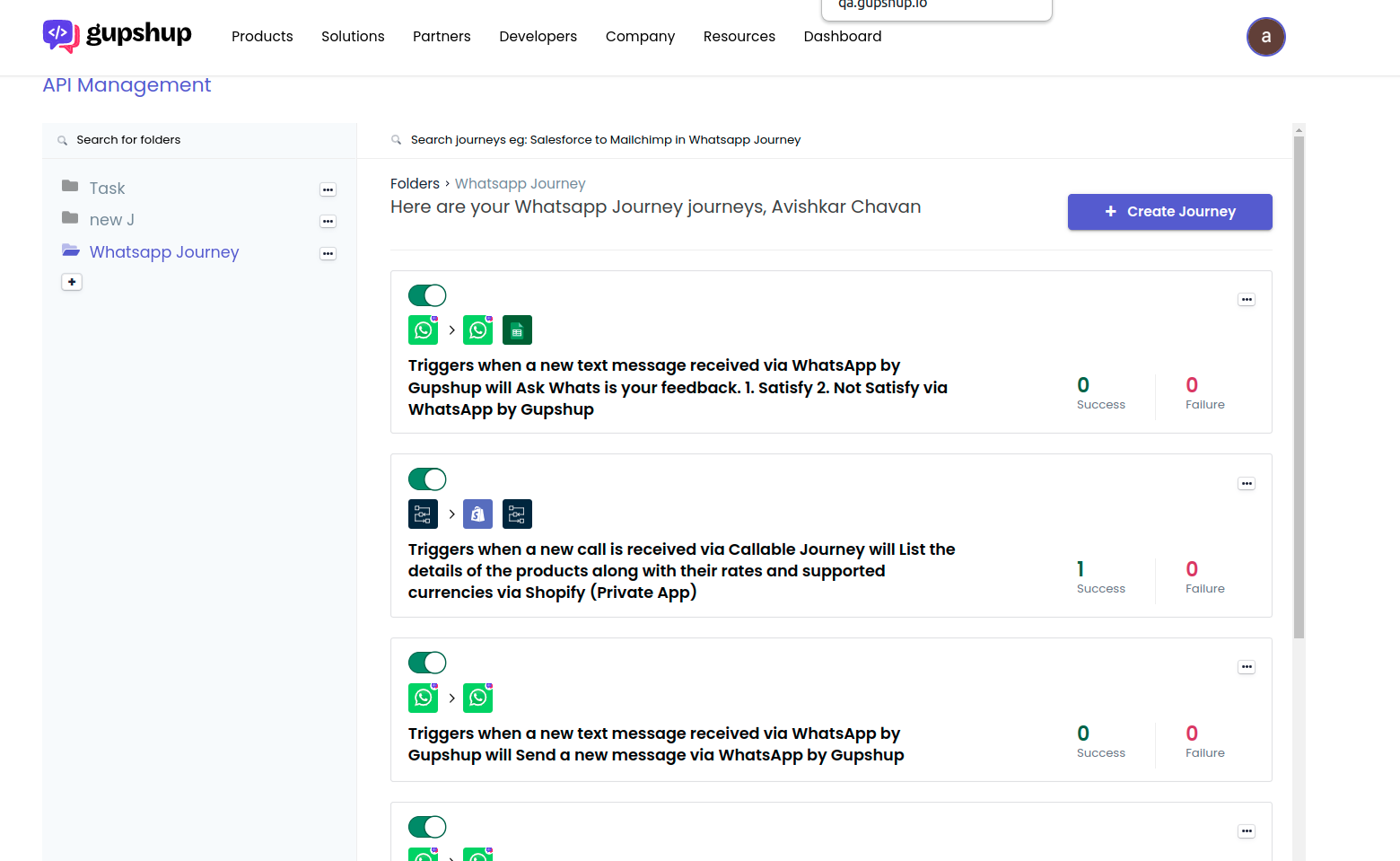Click the vertical scrollbar thumb
The image size is (1400, 861).
pyautogui.click(x=1299, y=387)
